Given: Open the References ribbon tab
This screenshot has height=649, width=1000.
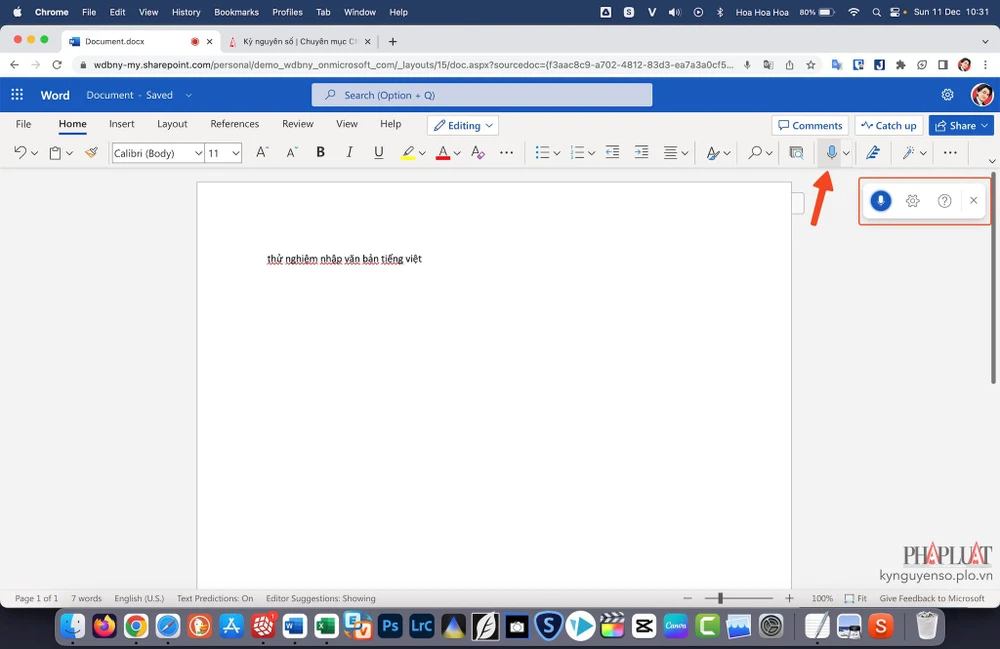Looking at the screenshot, I should click(234, 124).
